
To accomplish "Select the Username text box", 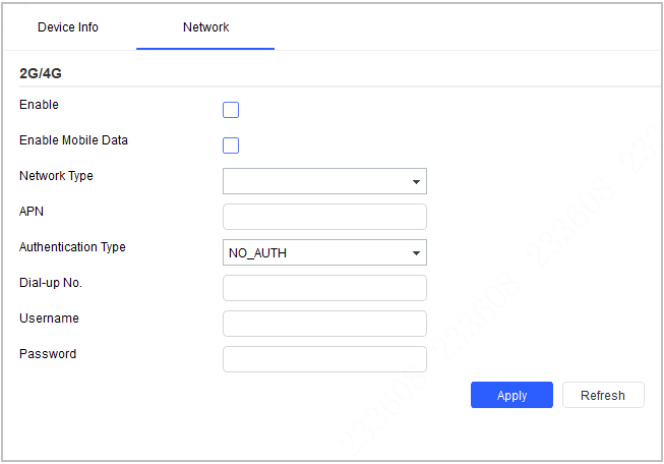I will [325, 324].
